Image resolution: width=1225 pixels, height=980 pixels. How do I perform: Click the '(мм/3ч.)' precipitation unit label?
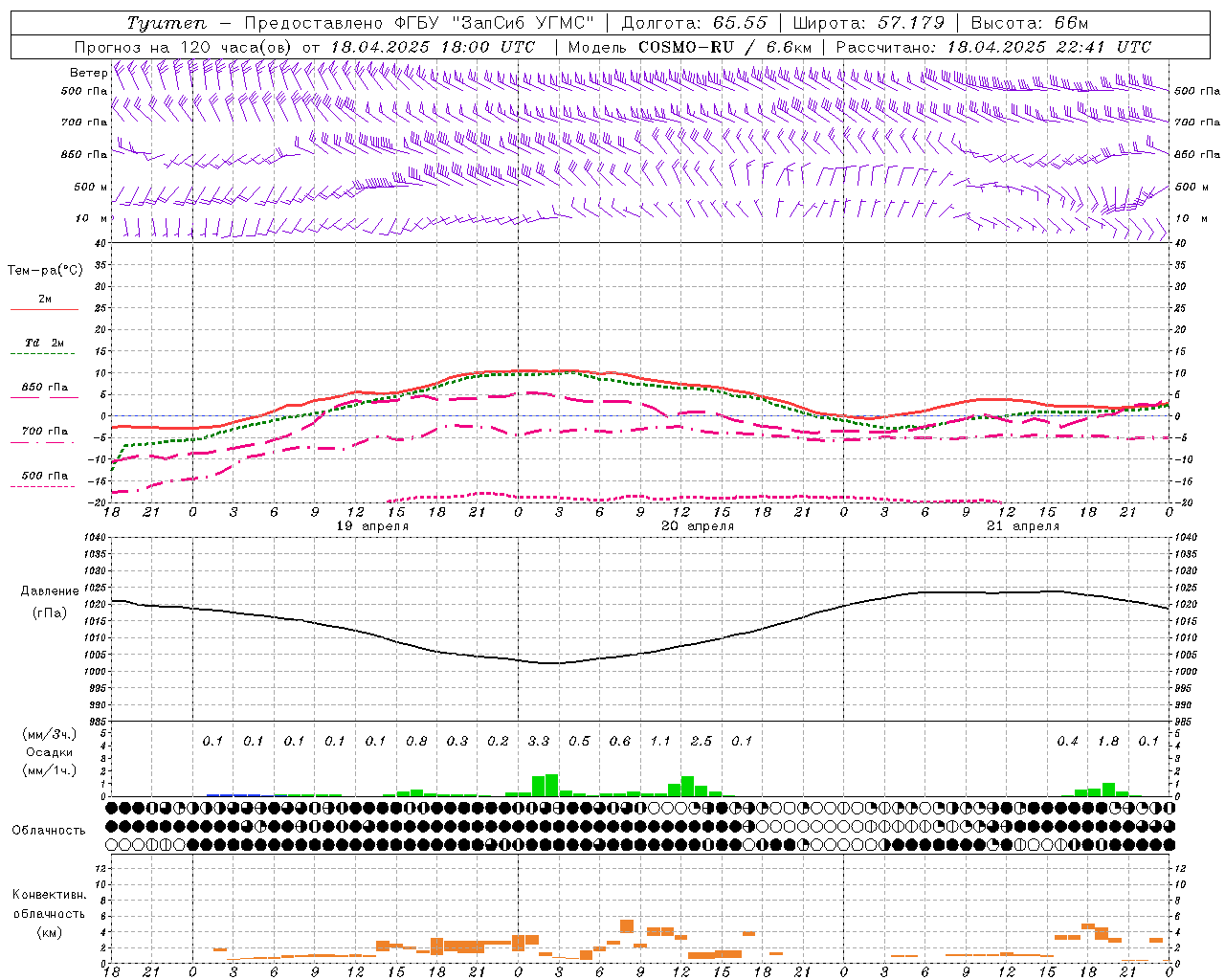48,734
